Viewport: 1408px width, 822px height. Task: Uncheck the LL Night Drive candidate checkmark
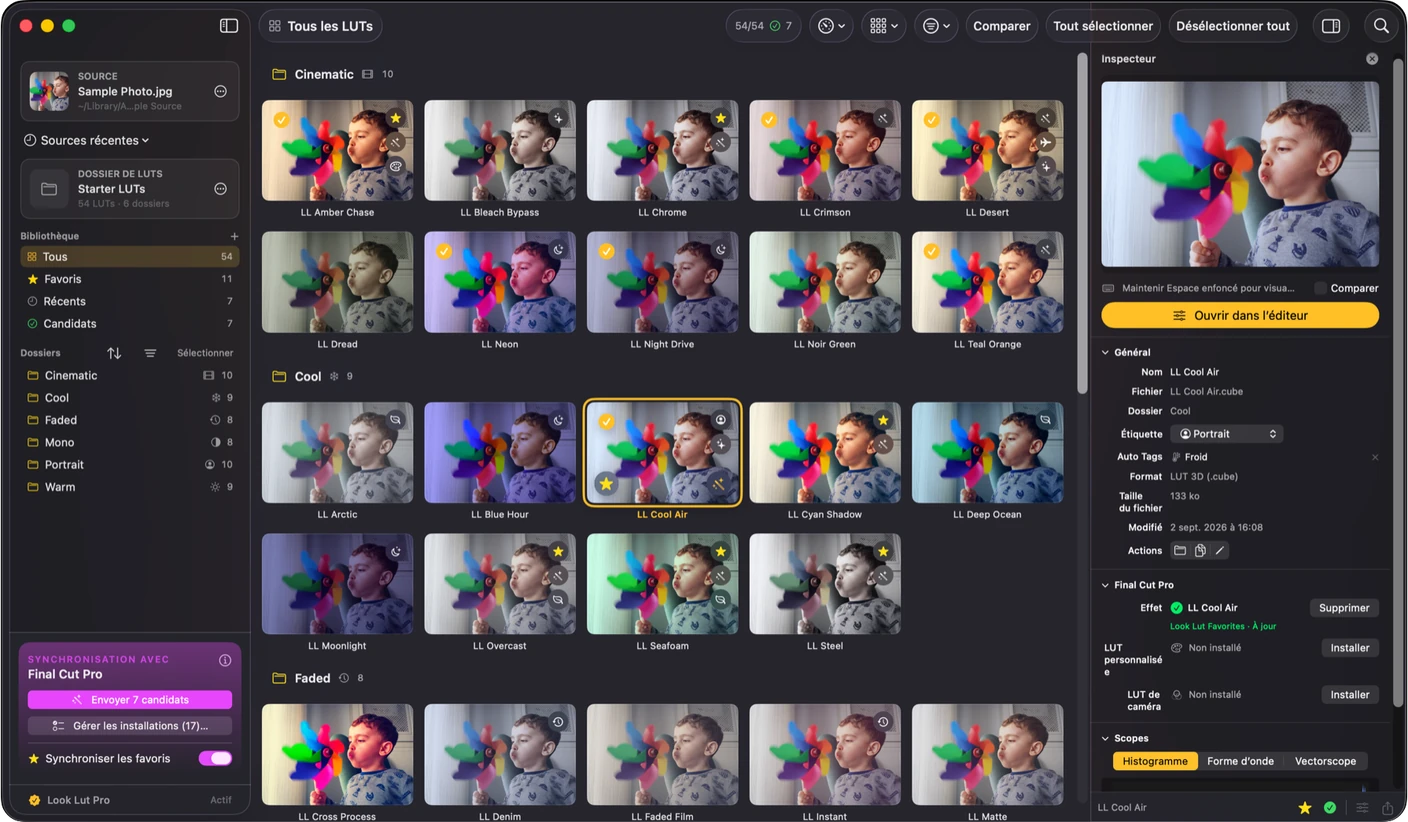(606, 251)
